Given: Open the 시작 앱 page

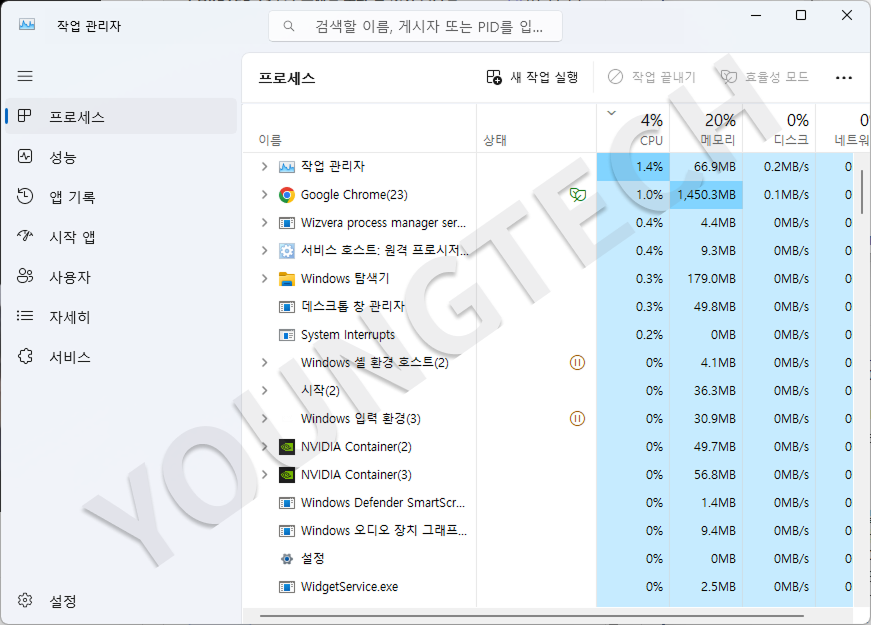Looking at the screenshot, I should [x=121, y=237].
